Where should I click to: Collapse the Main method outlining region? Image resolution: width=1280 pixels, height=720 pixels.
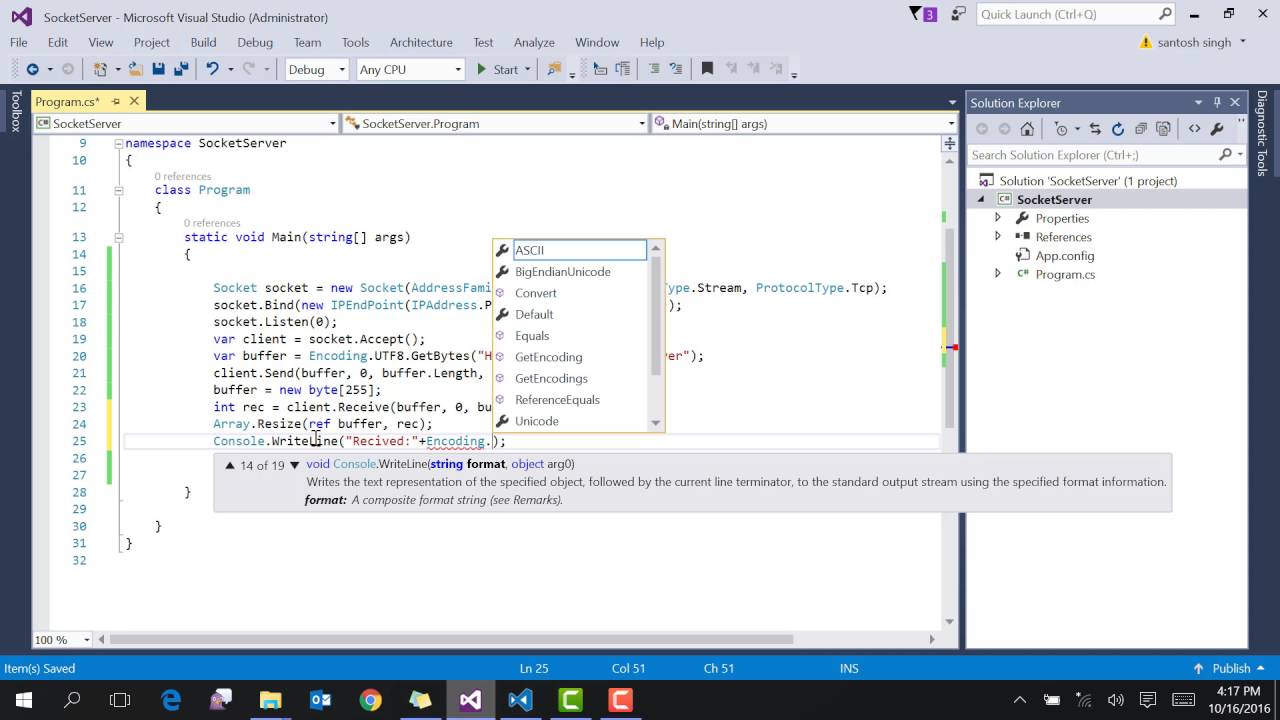pyautogui.click(x=118, y=237)
